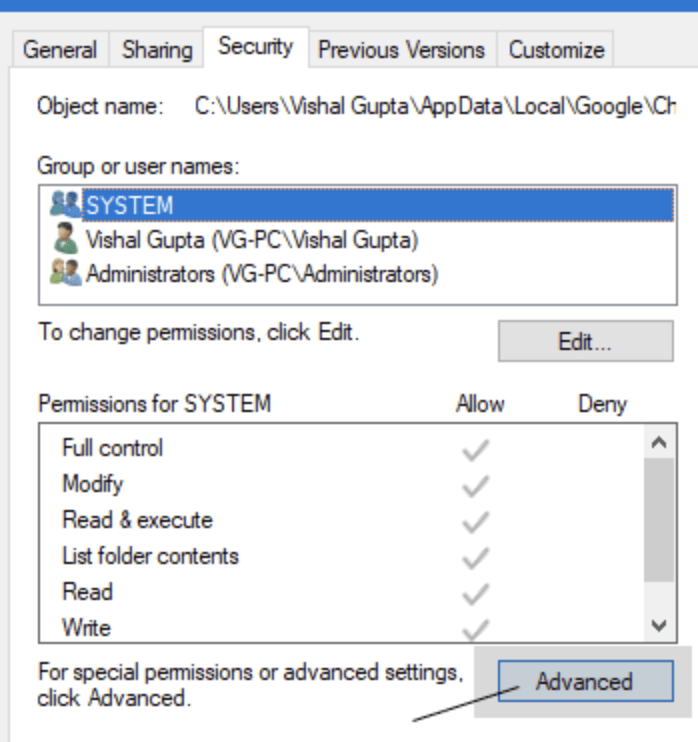Open the General tab

[x=60, y=49]
